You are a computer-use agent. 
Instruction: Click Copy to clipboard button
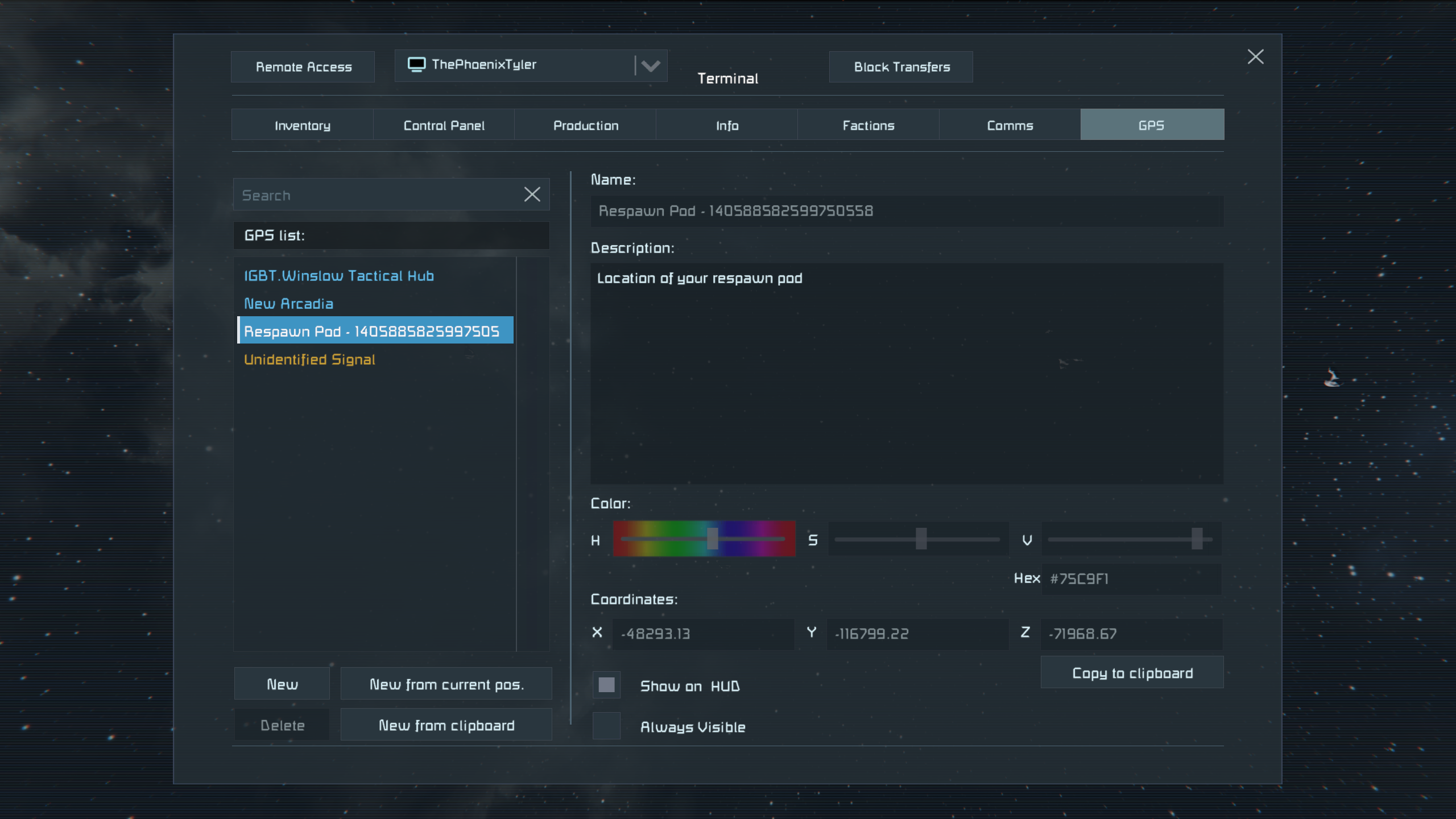pyautogui.click(x=1132, y=673)
